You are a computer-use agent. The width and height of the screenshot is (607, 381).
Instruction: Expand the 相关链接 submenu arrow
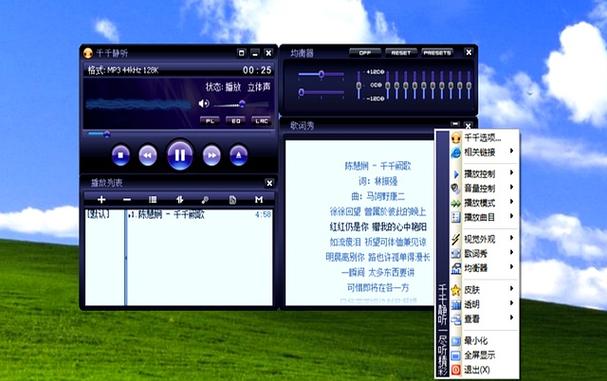(x=512, y=151)
